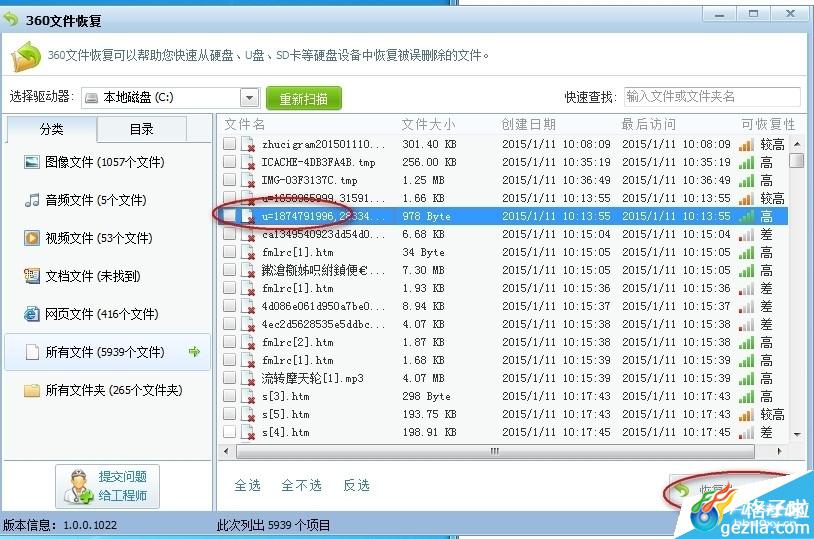This screenshot has height=539, width=814.
Task: Click the 全不选 link
Action: pyautogui.click(x=302, y=486)
